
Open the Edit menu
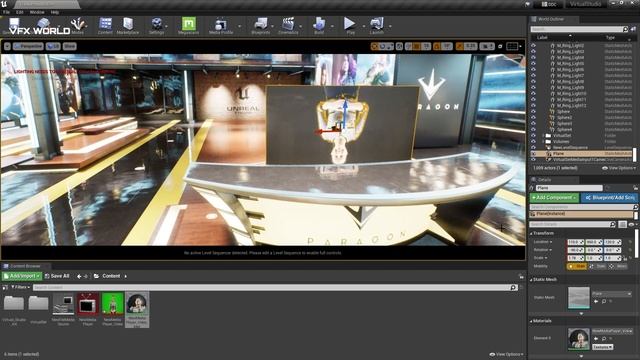point(20,12)
